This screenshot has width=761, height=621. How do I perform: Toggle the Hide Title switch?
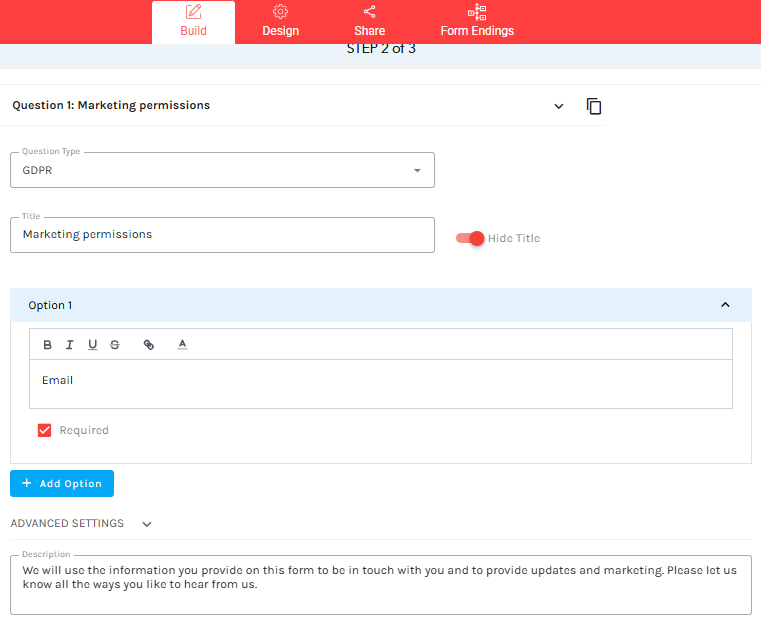point(470,238)
